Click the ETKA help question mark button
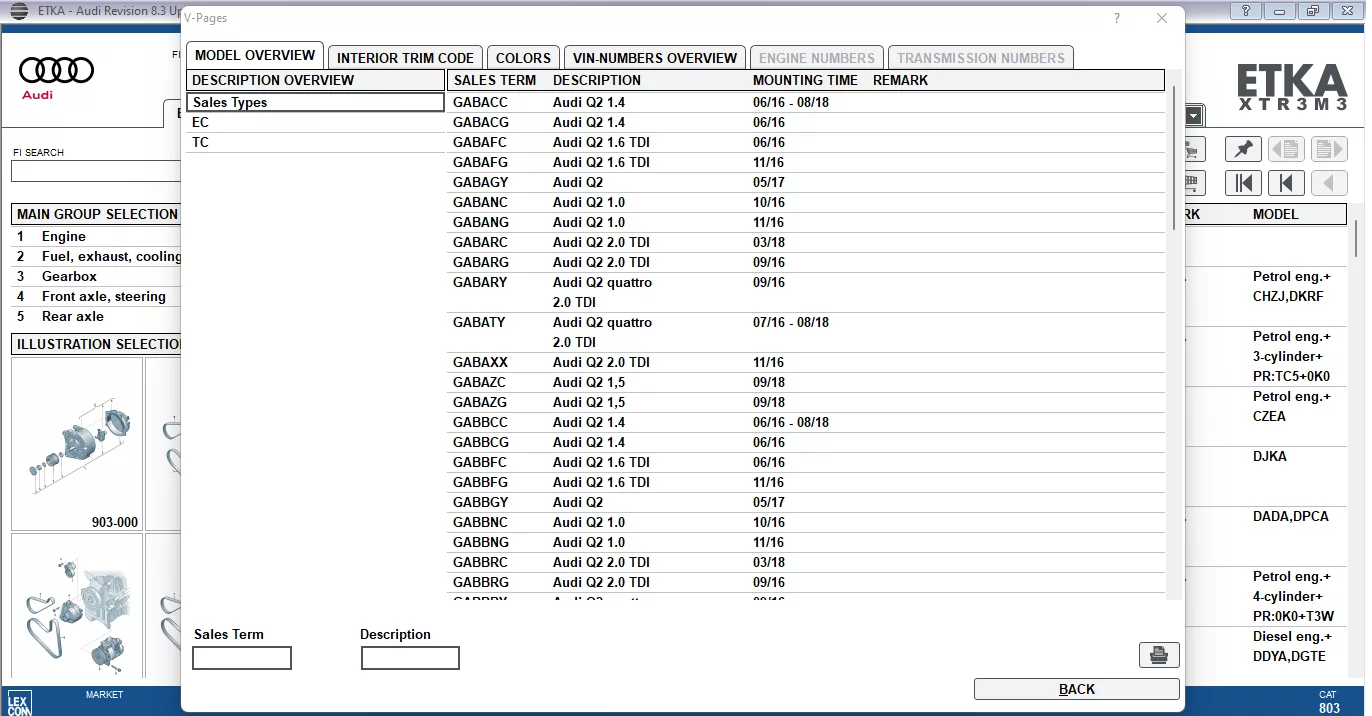Screen dimensions: 1372x716 click(1245, 11)
